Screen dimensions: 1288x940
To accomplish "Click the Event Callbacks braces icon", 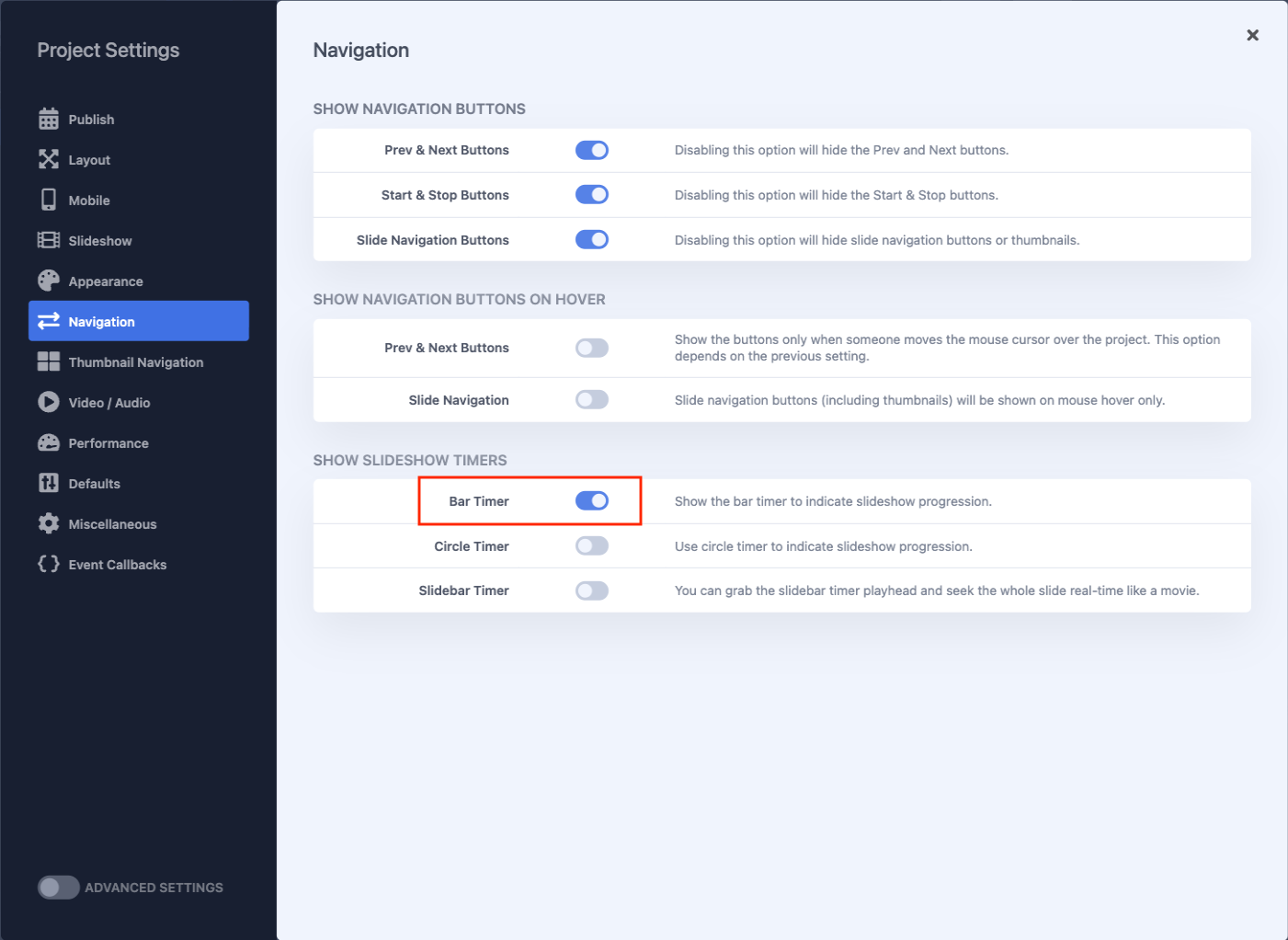I will coord(49,565).
